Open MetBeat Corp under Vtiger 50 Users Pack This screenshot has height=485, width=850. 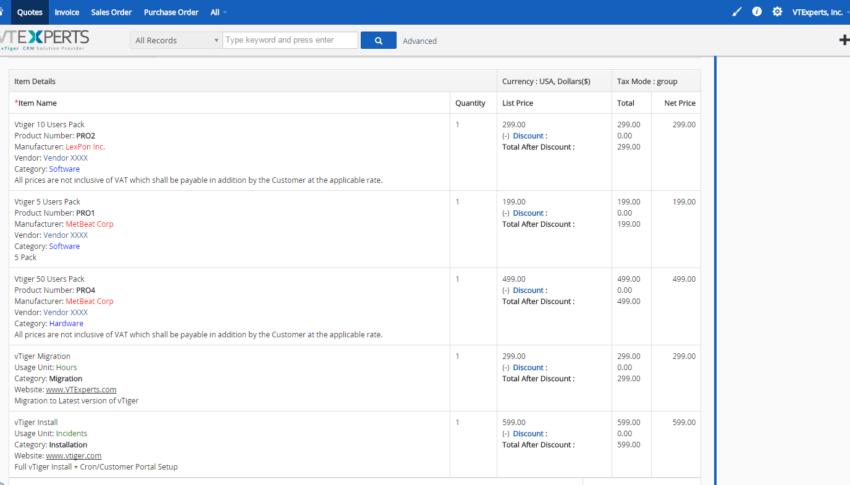coord(89,301)
